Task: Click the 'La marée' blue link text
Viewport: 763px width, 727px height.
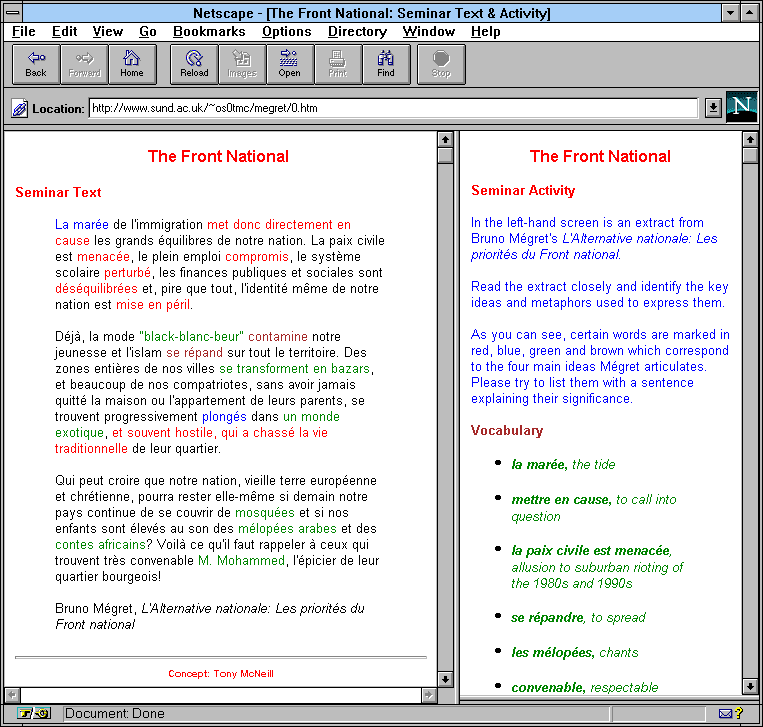Action: 82,225
